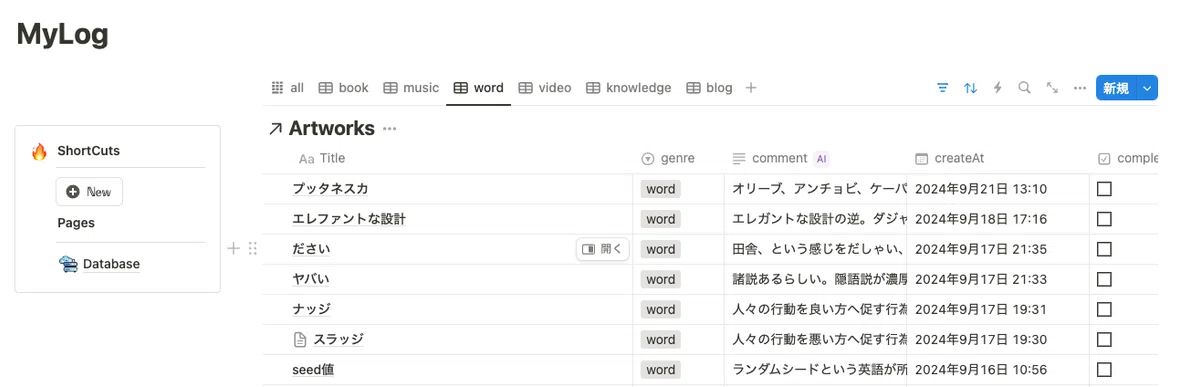Click the word genre tag in プッタネスカ row

[661, 189]
